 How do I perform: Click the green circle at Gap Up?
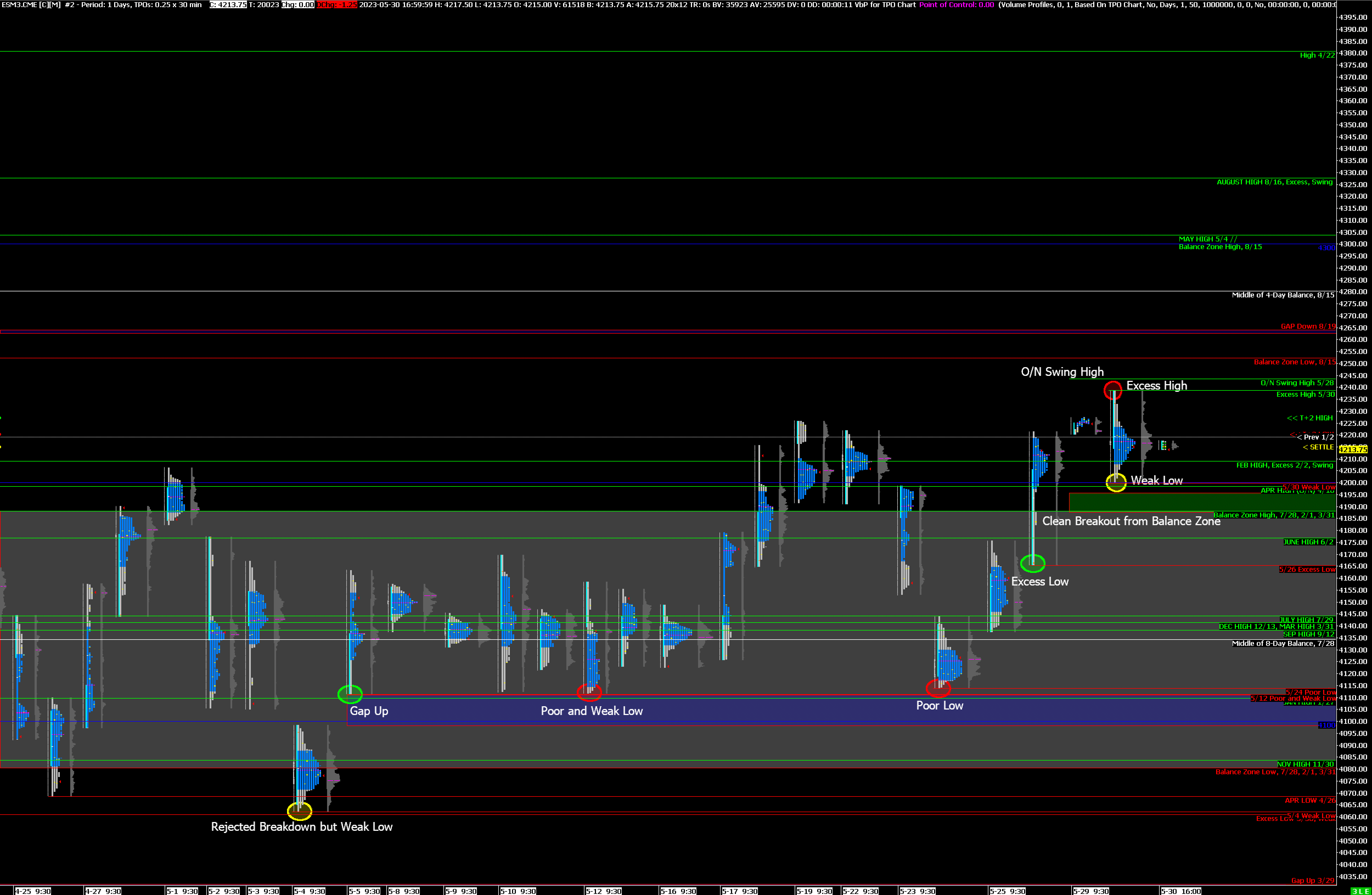click(x=350, y=694)
